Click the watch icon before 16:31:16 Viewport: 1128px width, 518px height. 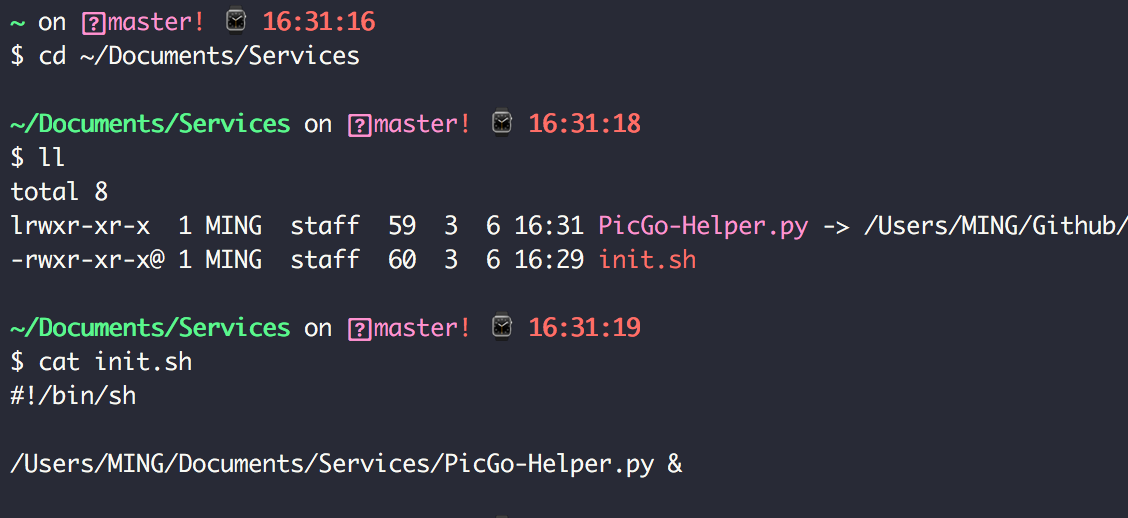click(236, 21)
